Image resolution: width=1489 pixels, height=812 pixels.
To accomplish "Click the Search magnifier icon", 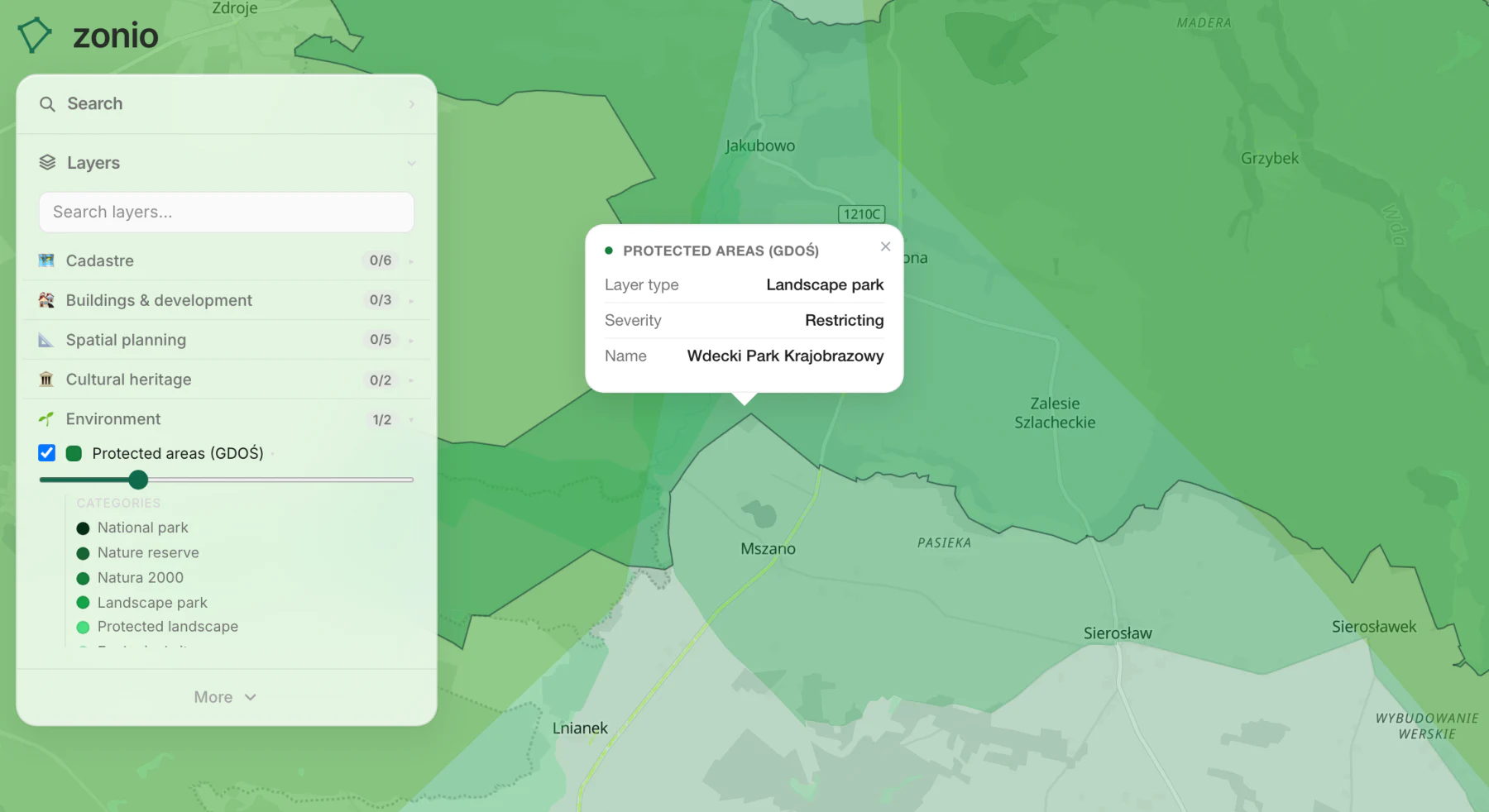I will [47, 104].
